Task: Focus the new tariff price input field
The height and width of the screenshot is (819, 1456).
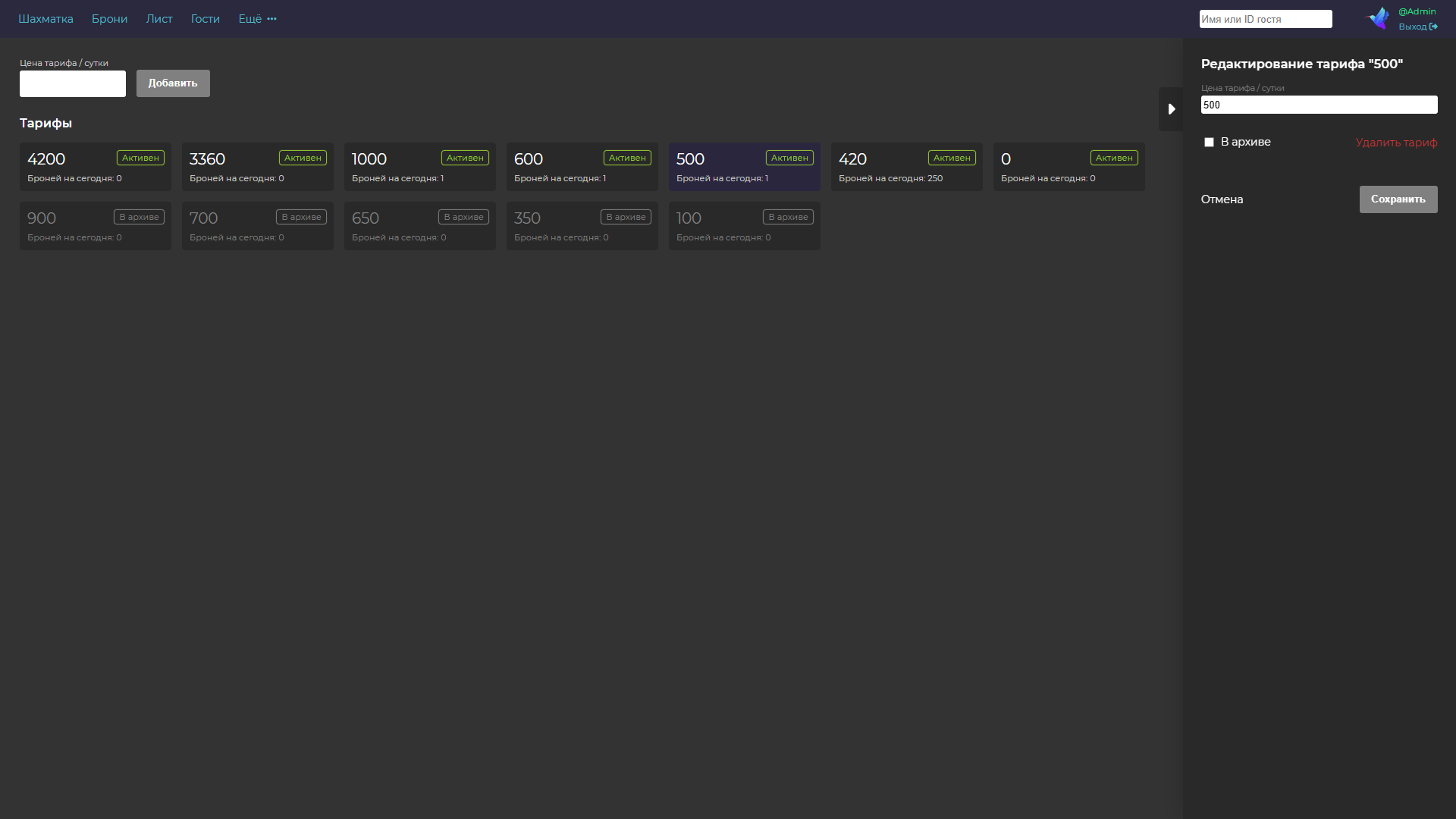Action: [x=73, y=83]
